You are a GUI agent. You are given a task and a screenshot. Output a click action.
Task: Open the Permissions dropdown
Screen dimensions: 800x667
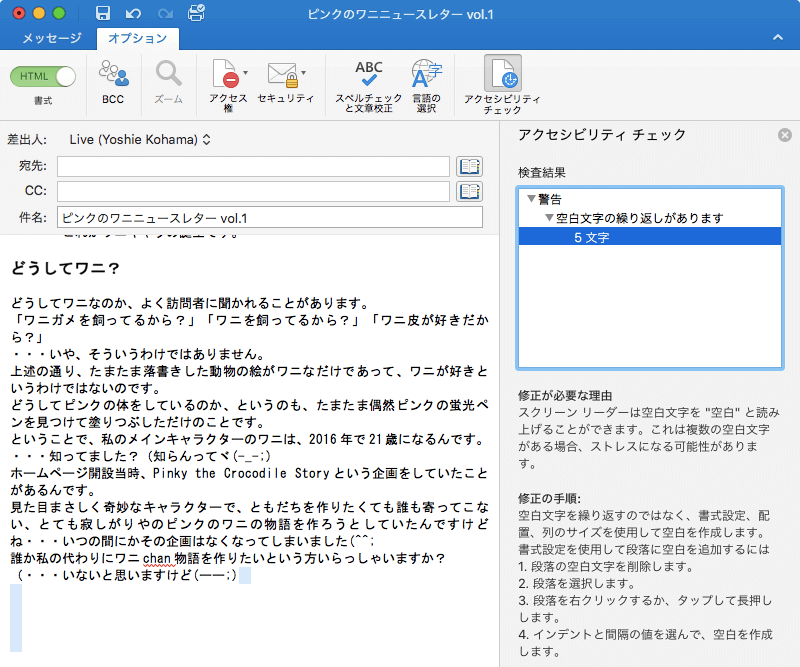tap(229, 82)
